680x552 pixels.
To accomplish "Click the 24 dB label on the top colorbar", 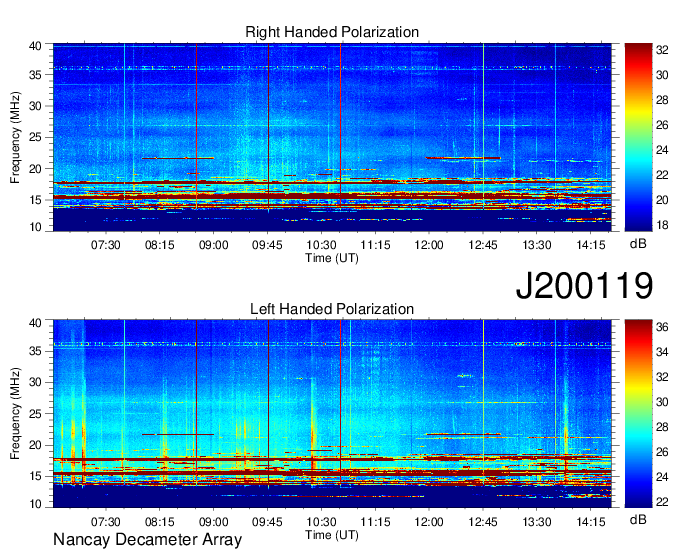I will coord(662,150).
